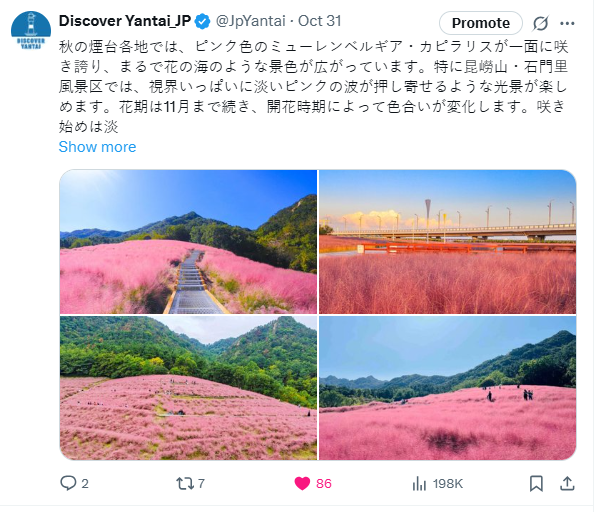The height and width of the screenshot is (512, 610).
Task: Open the pink grass boardwalk photo
Action: (188, 242)
